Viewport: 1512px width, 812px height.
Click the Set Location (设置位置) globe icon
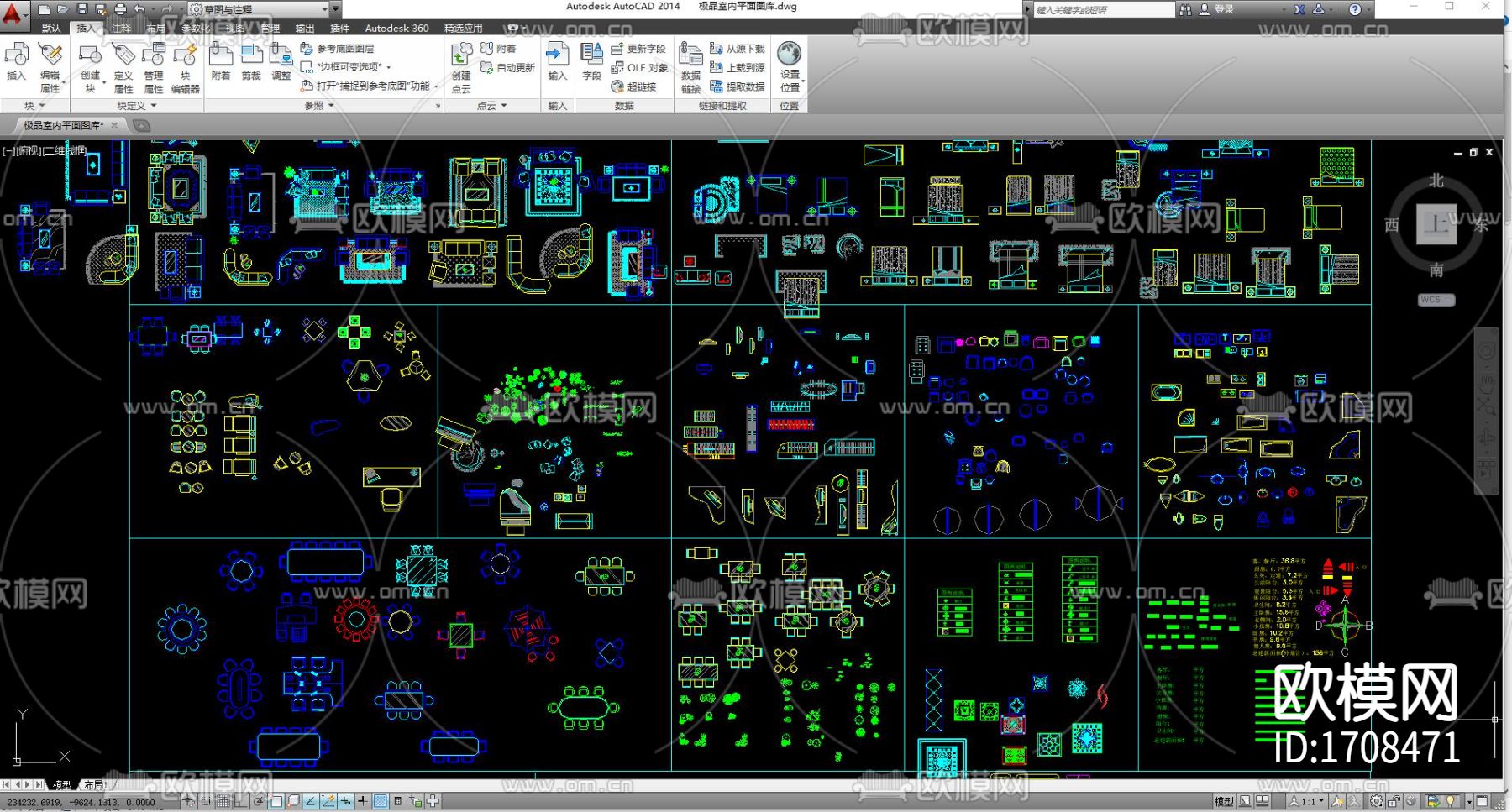(x=789, y=65)
